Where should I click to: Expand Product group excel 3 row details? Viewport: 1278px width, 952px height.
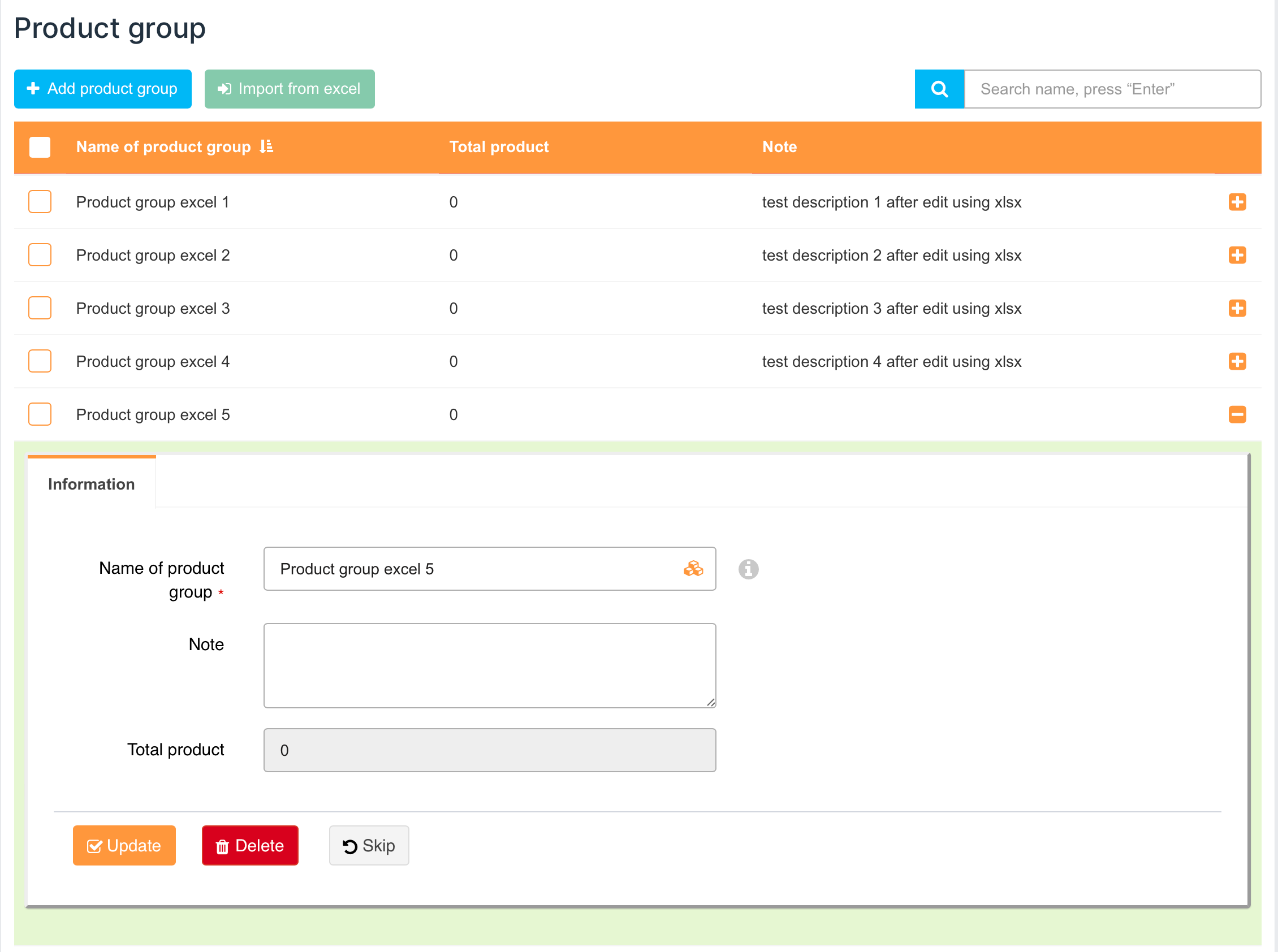[1237, 308]
